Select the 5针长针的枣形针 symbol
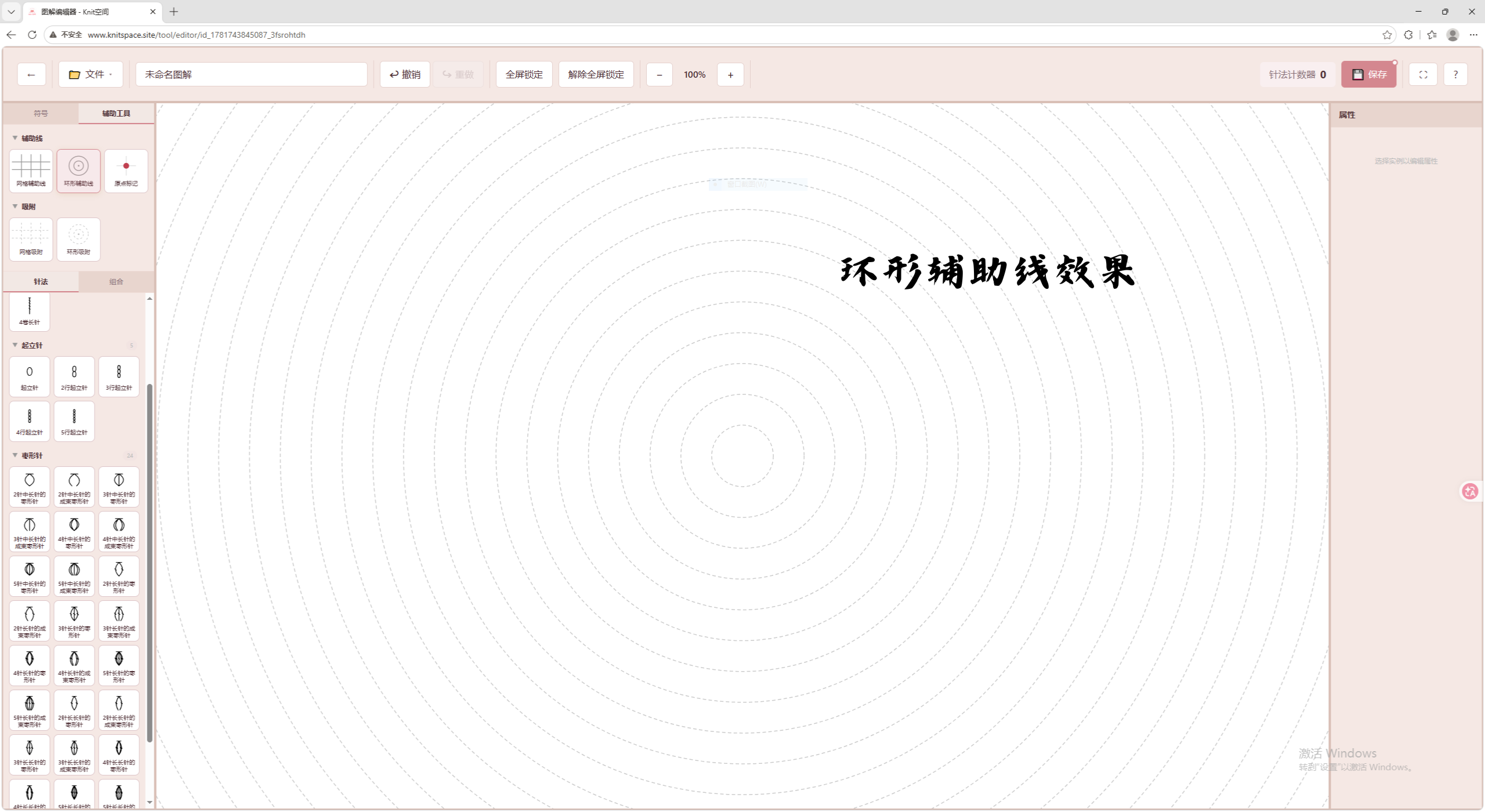 point(119,665)
